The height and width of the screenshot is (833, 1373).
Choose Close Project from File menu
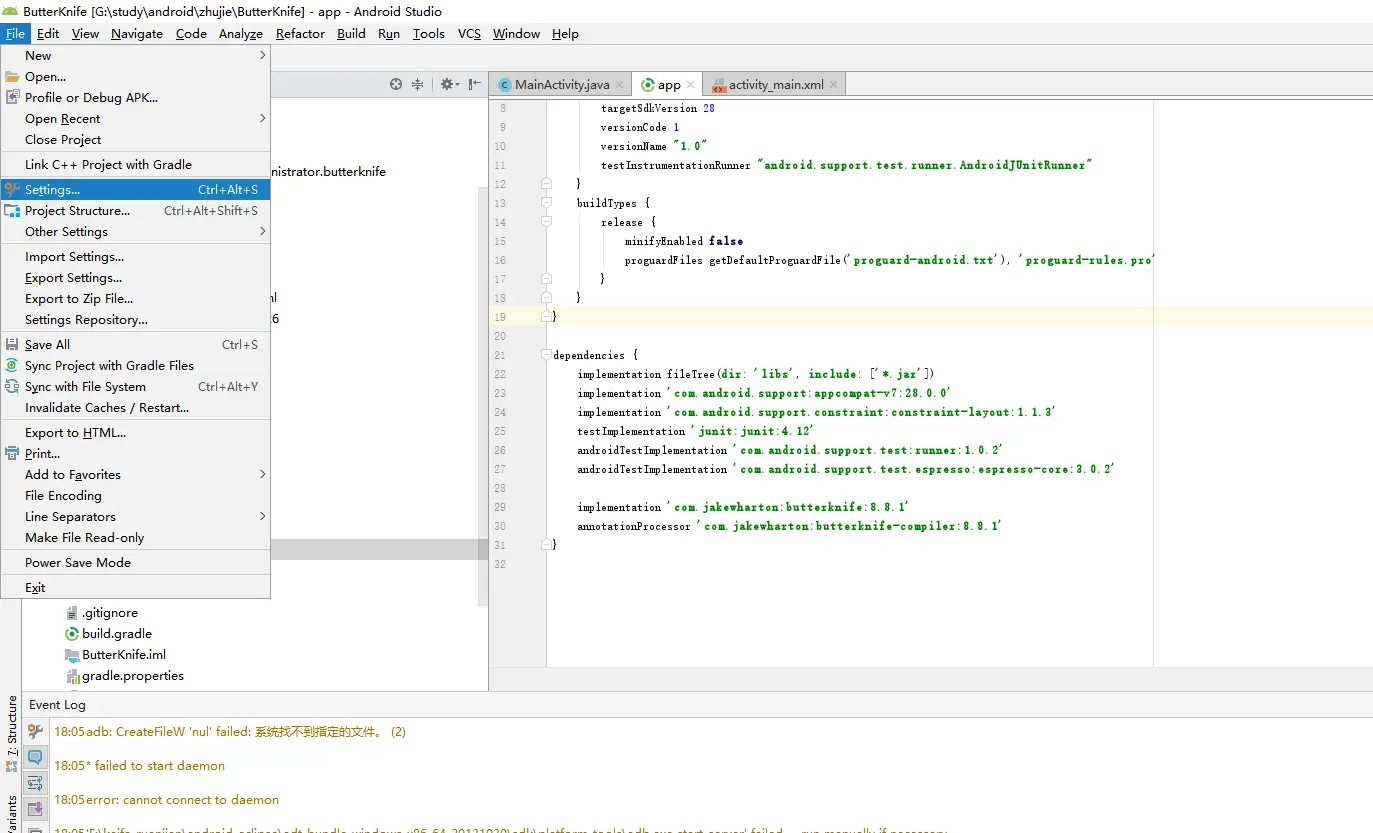tap(135, 139)
